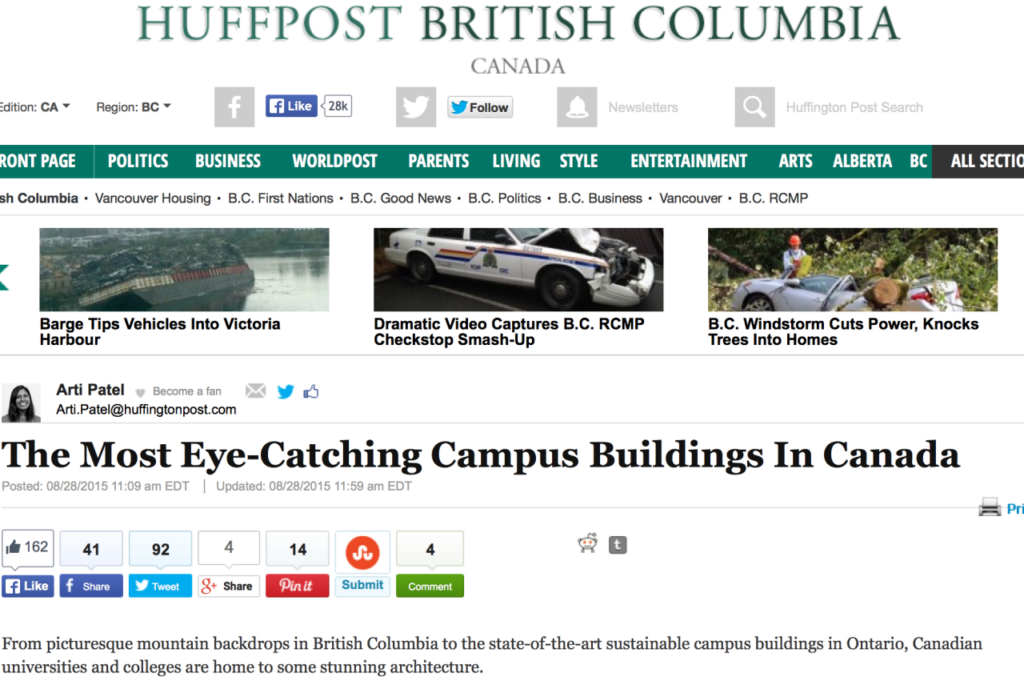Viewport: 1024px width, 681px height.
Task: Open newsletters via the bell icon
Action: click(577, 106)
